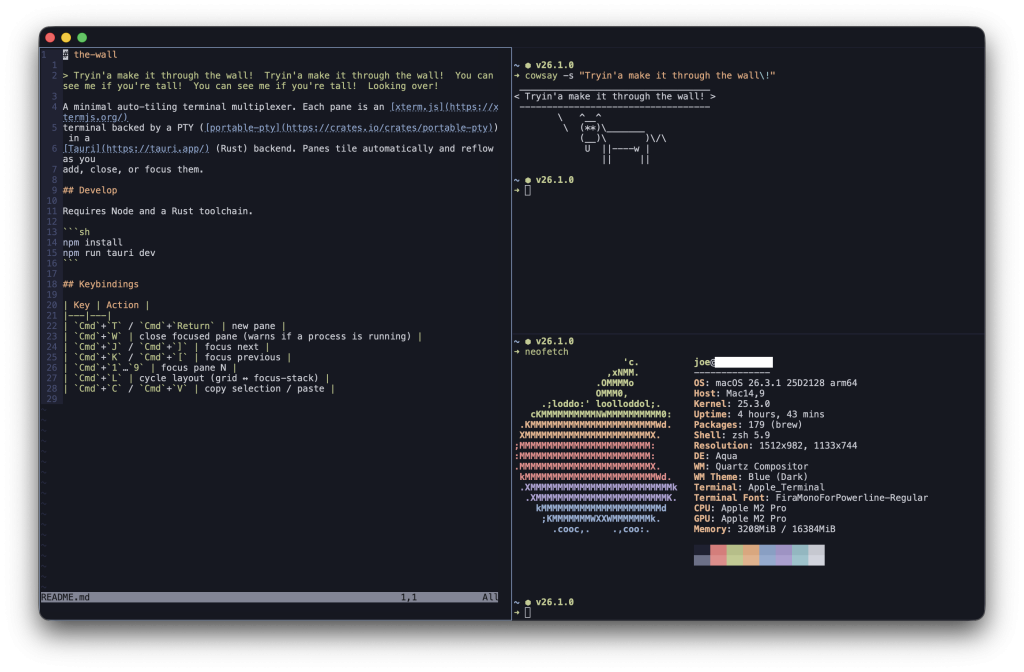Click the portable-pty crates.io link
This screenshot has width=1024, height=672.
(349, 127)
